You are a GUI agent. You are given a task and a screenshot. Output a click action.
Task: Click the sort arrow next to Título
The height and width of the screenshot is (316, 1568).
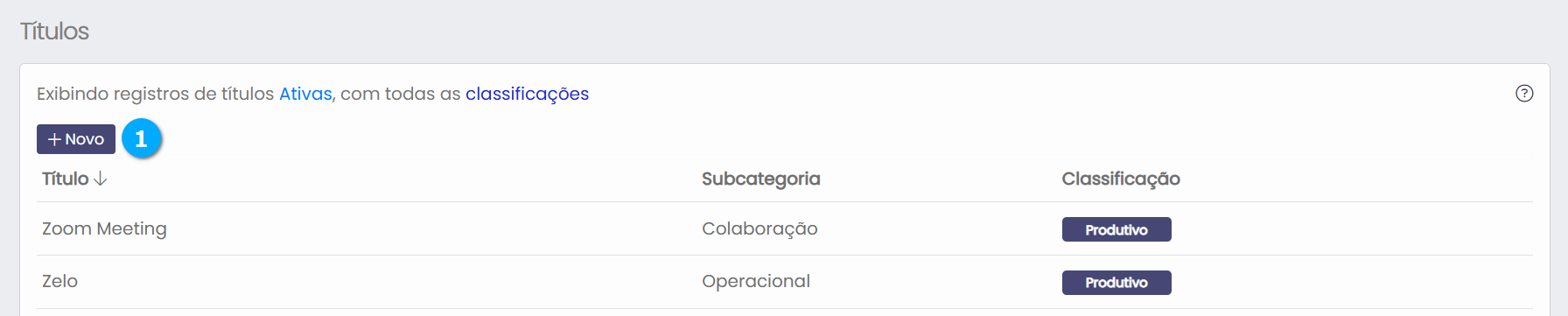tap(101, 179)
